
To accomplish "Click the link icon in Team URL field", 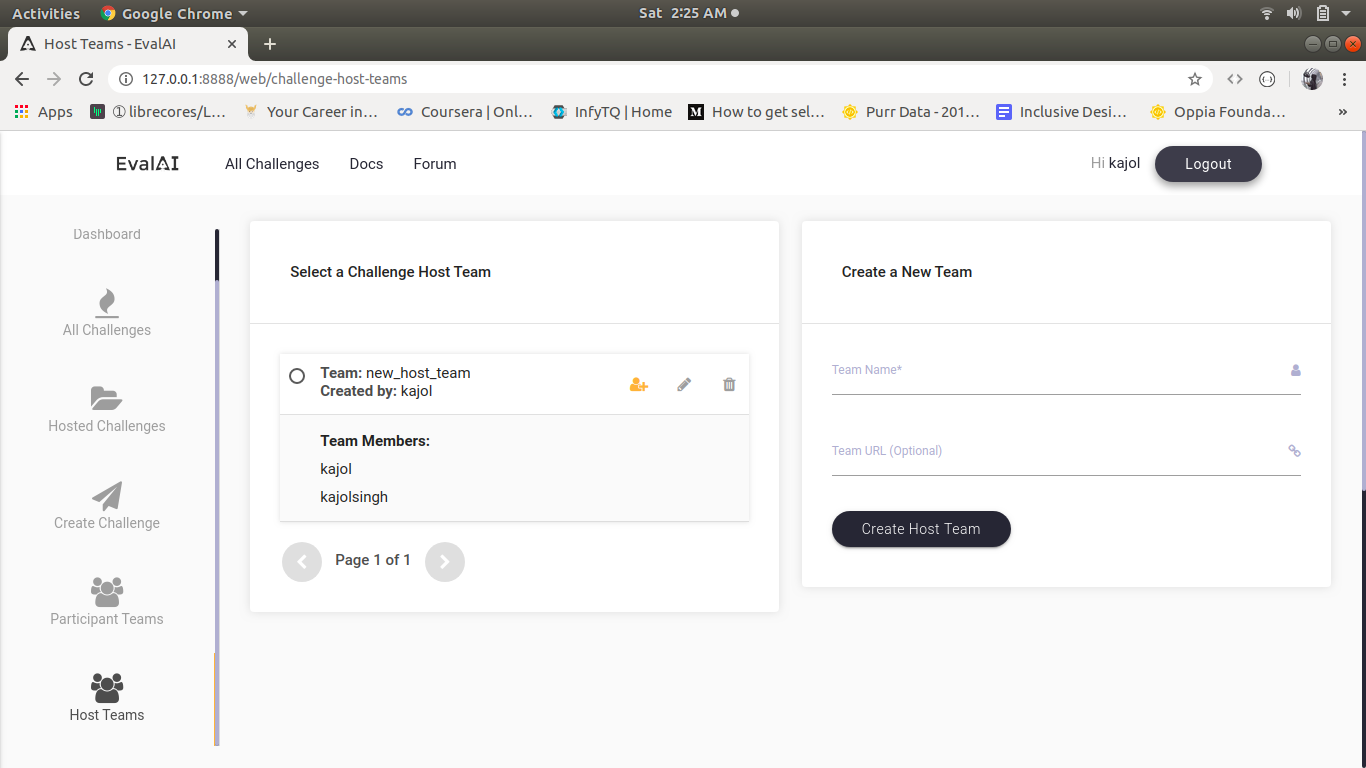I will [x=1295, y=451].
